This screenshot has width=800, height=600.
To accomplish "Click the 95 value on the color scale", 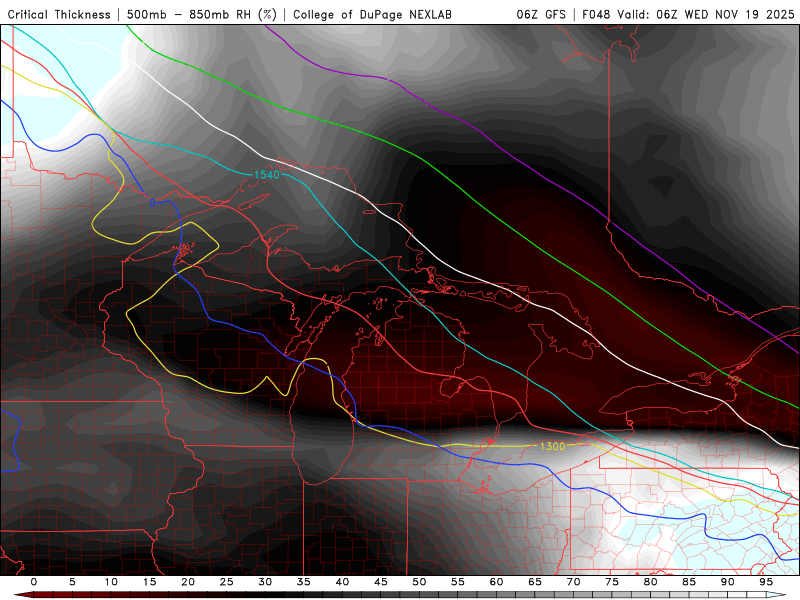I will (766, 582).
